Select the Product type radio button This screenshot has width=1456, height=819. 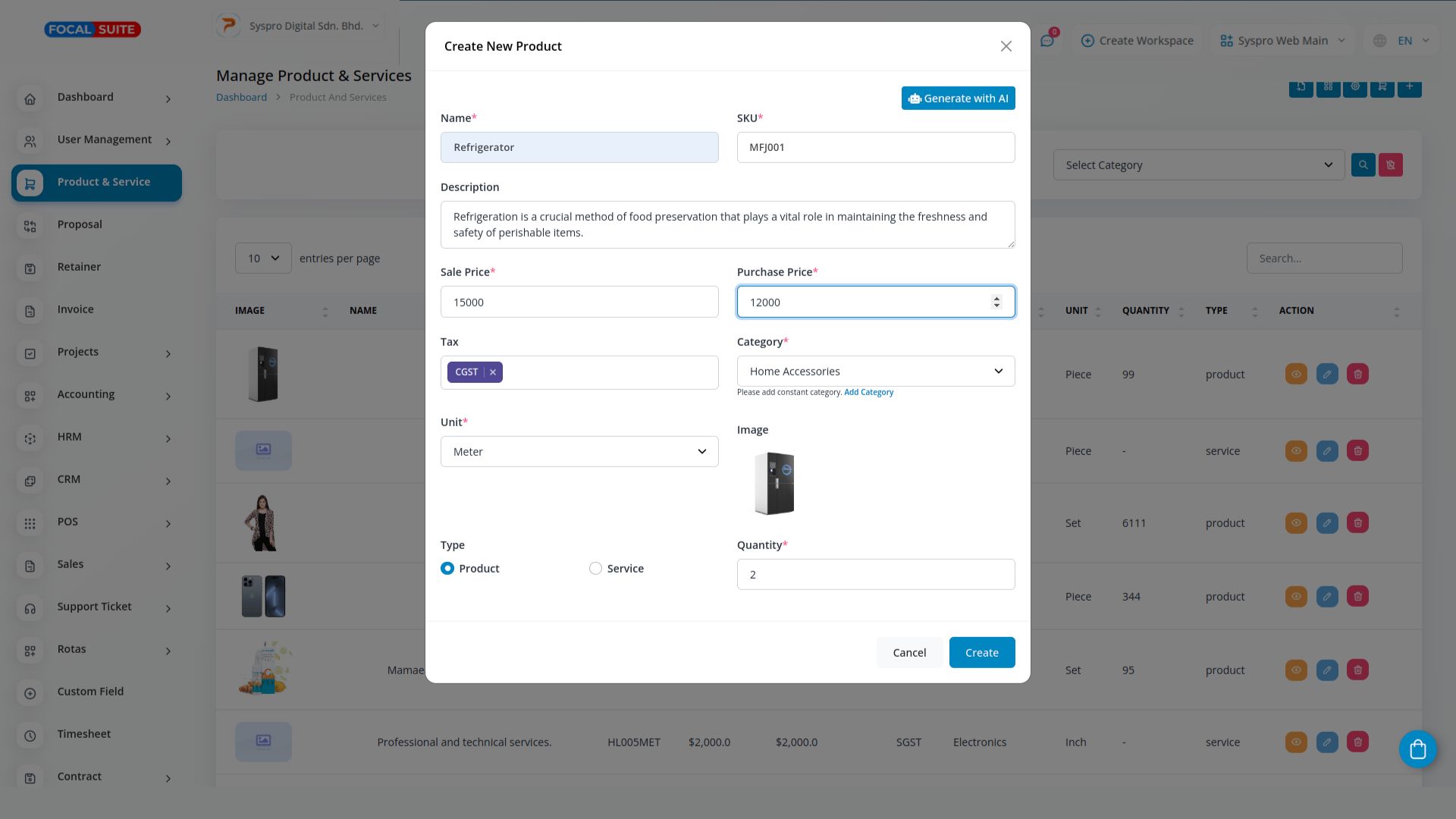click(x=447, y=568)
